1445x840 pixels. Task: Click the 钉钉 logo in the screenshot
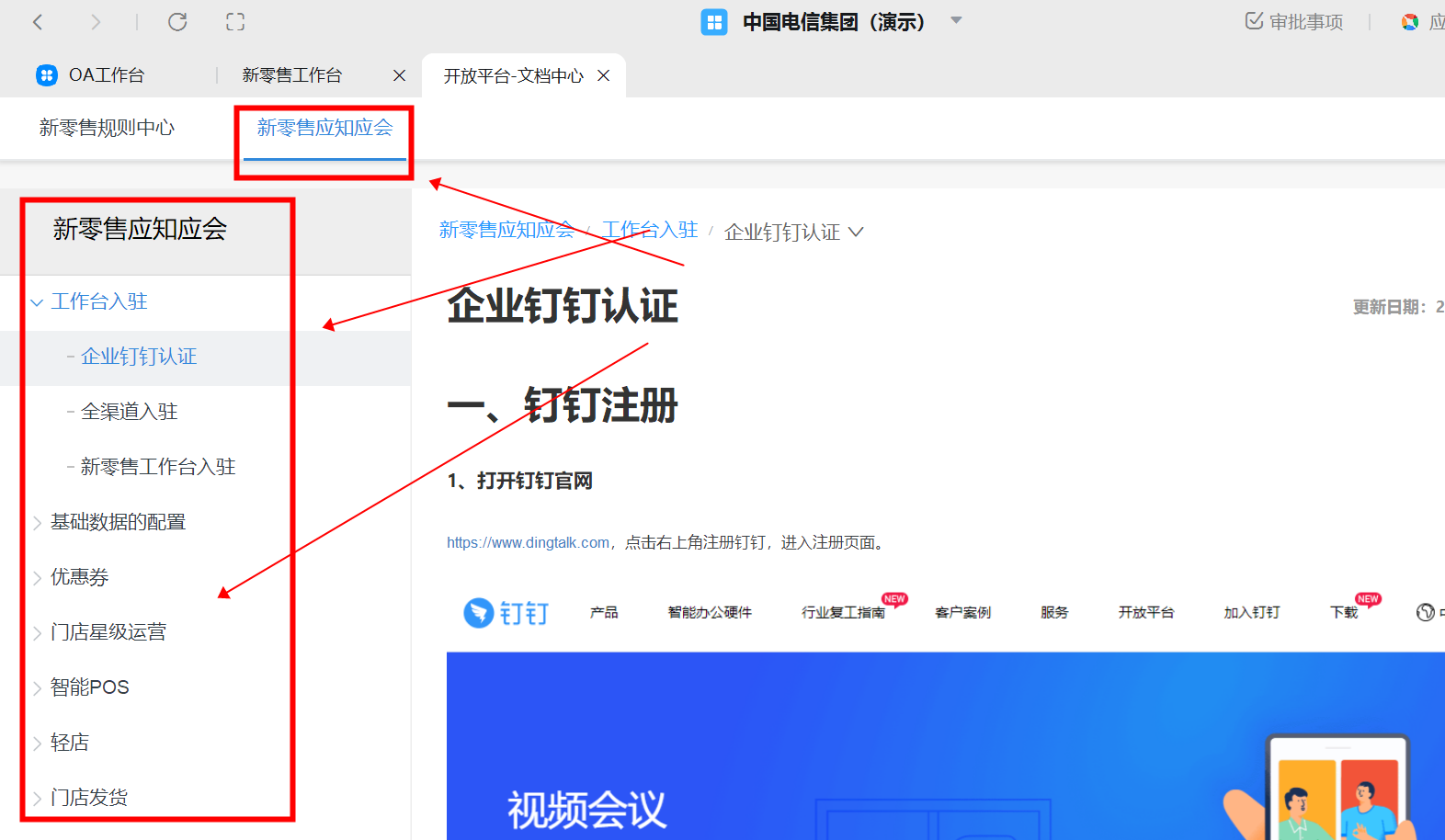506,613
